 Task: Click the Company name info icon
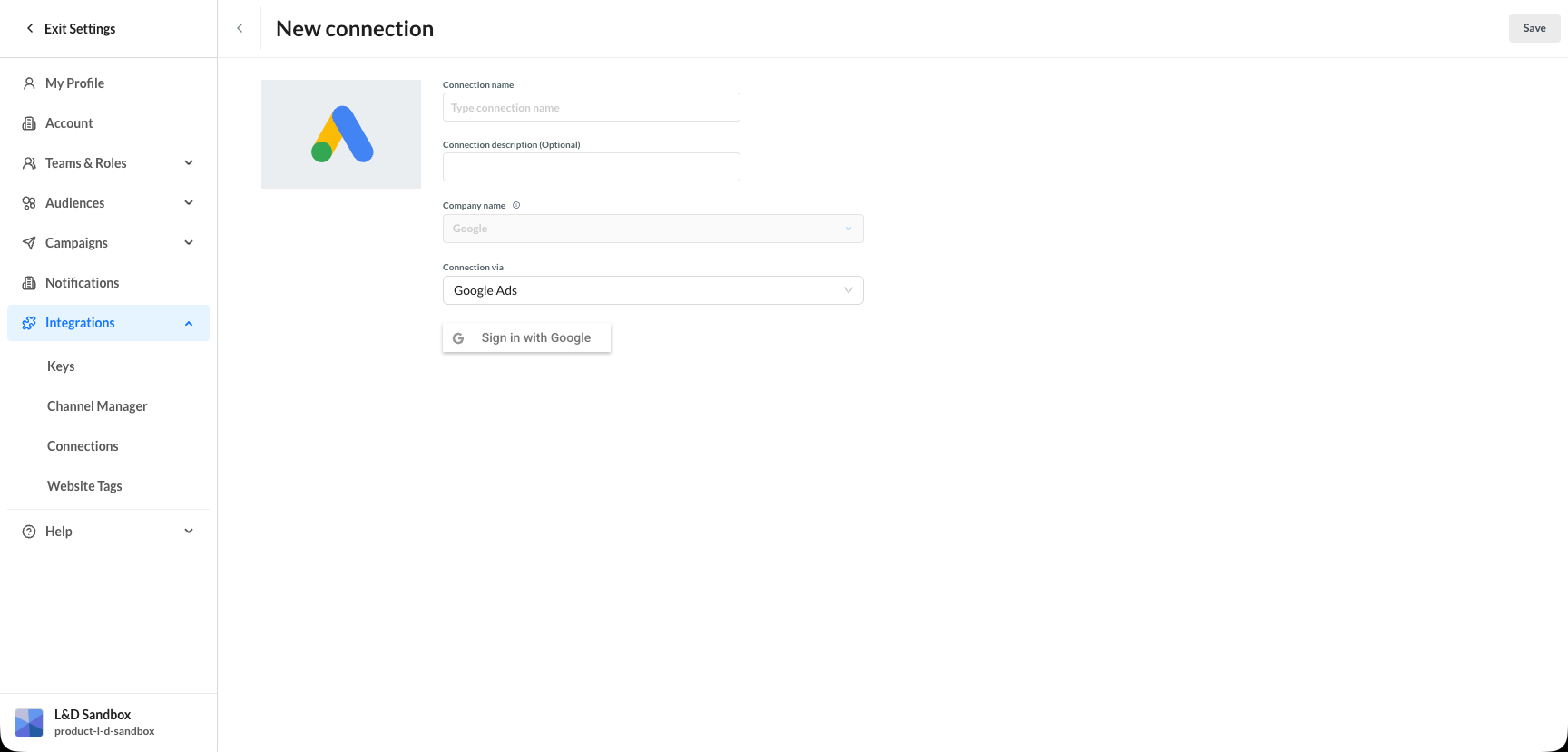(516, 205)
